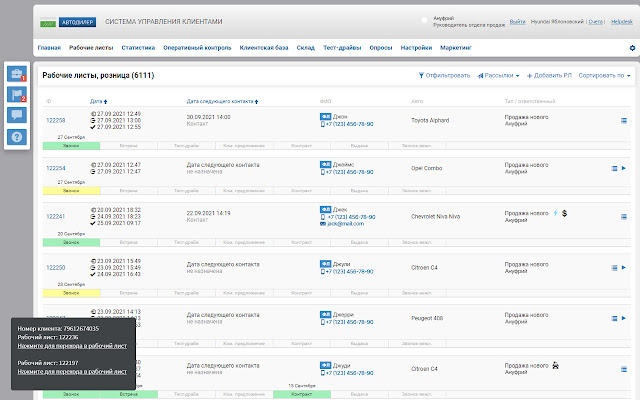Click the Встреча stage in Chevrolet Niva row
The height and width of the screenshot is (400, 640).
coord(129,242)
